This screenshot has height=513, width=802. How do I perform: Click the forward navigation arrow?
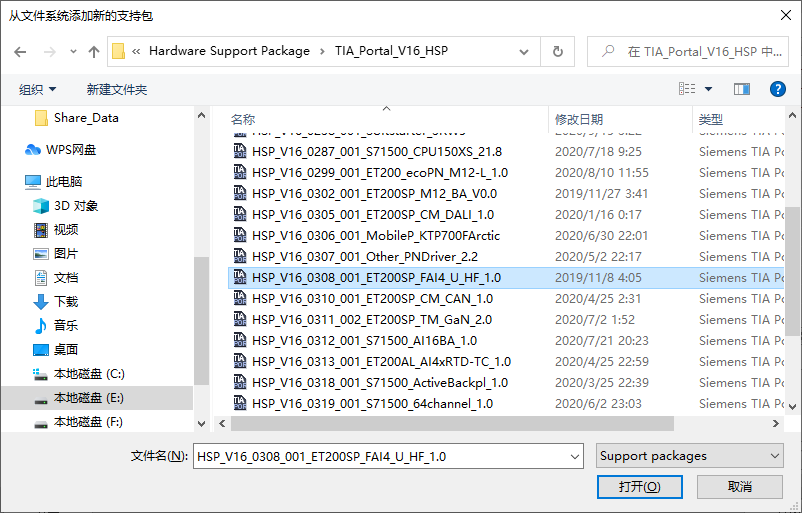pyautogui.click(x=49, y=52)
